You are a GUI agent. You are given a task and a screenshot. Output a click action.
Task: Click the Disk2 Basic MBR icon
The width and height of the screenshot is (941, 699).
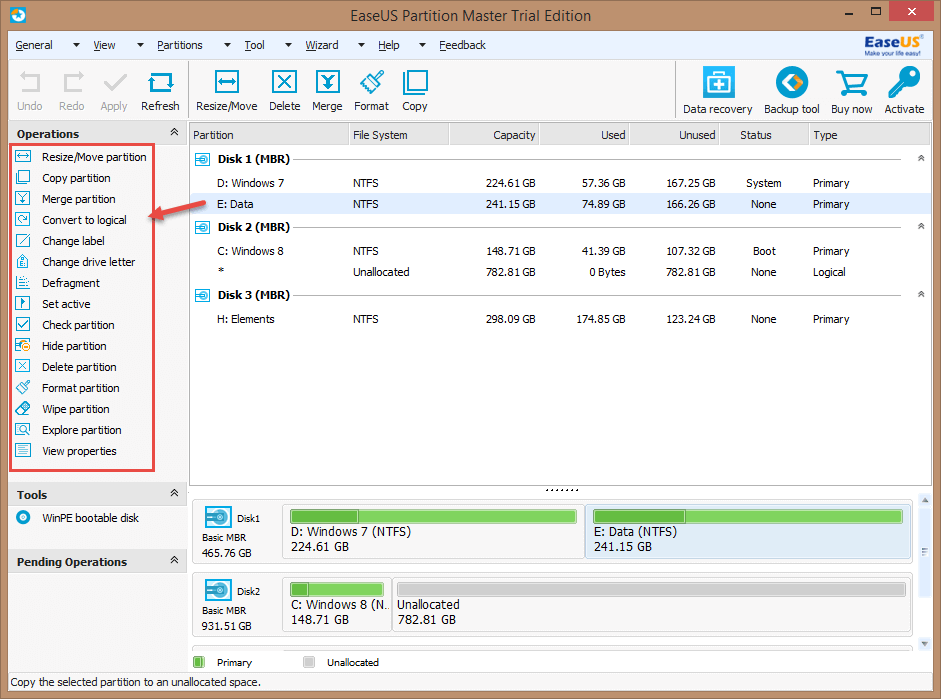pos(218,590)
